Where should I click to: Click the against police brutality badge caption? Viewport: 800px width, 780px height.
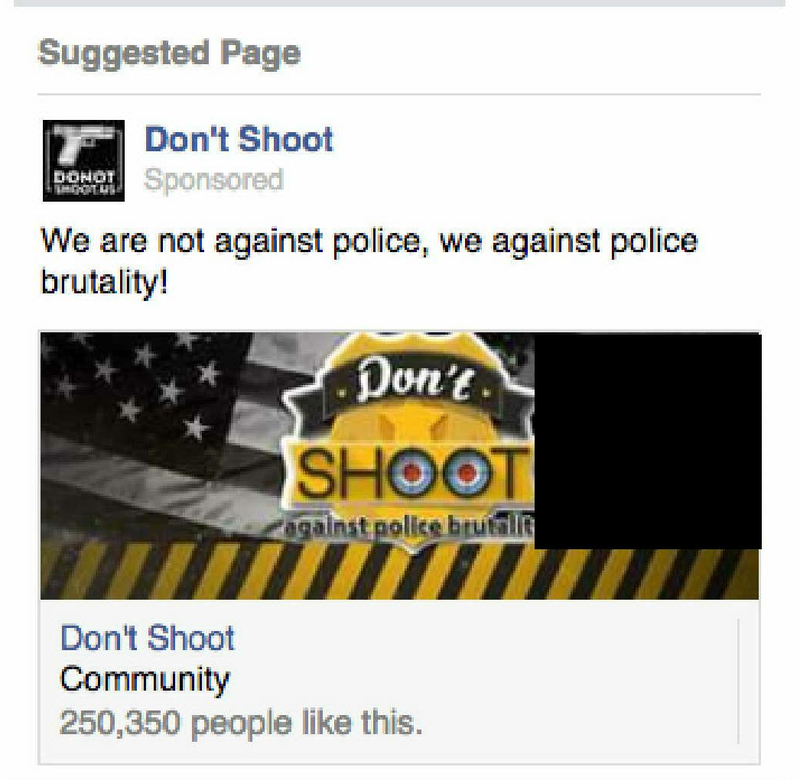point(408,525)
